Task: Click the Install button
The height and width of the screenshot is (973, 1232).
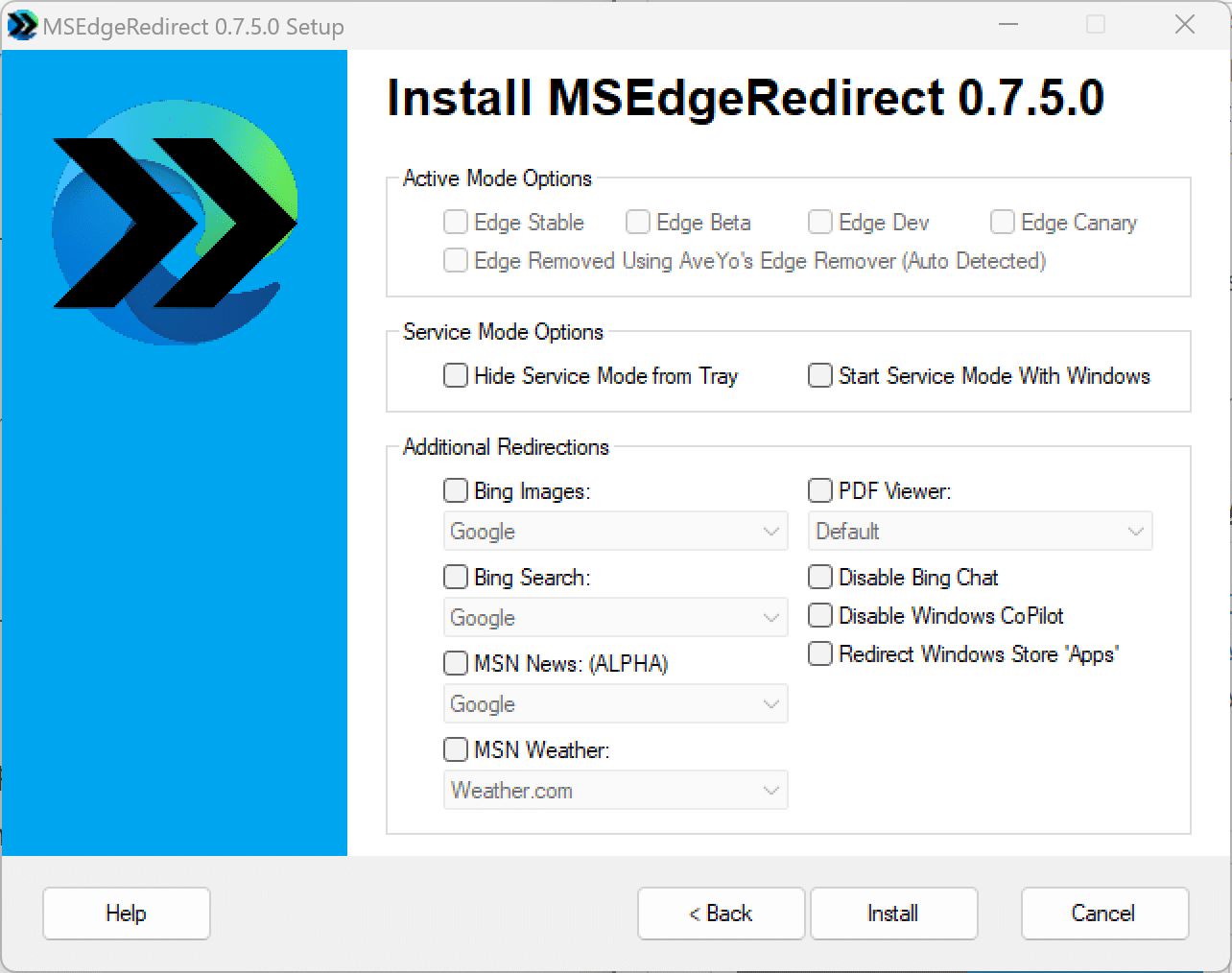Action: point(892,914)
